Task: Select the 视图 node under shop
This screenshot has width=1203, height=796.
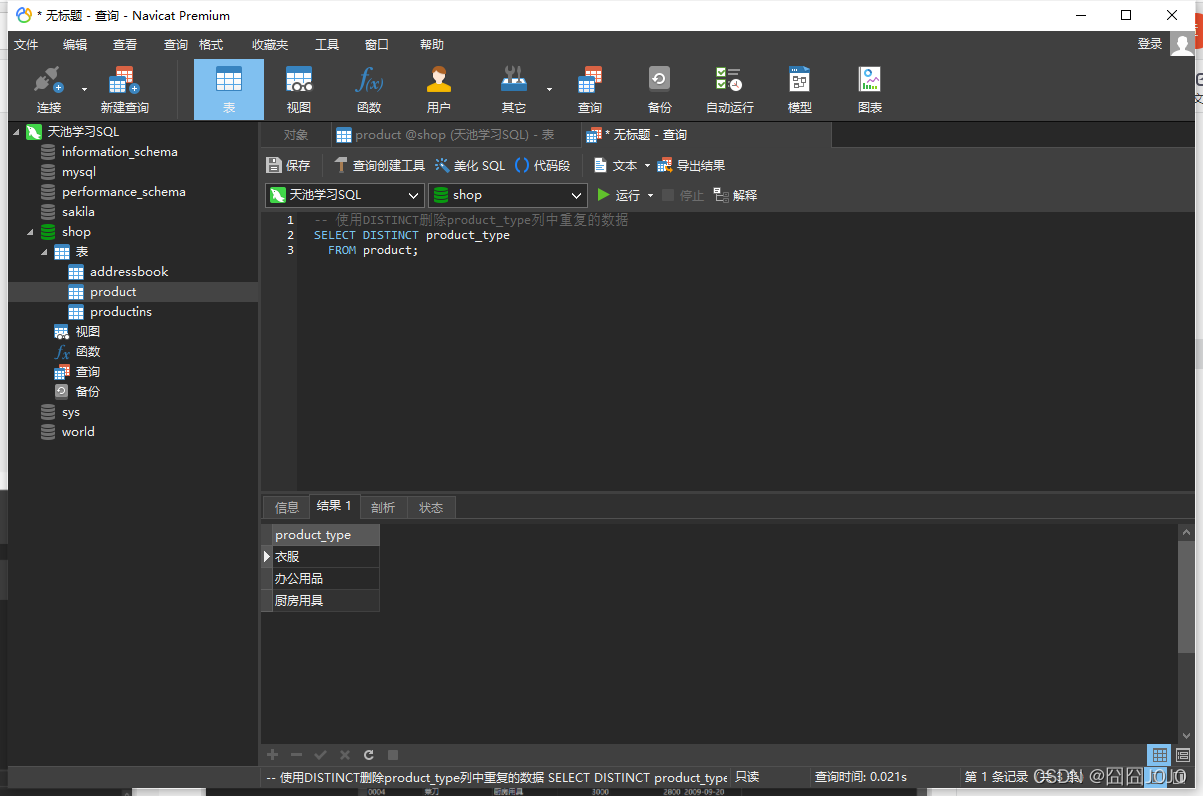Action: (88, 332)
